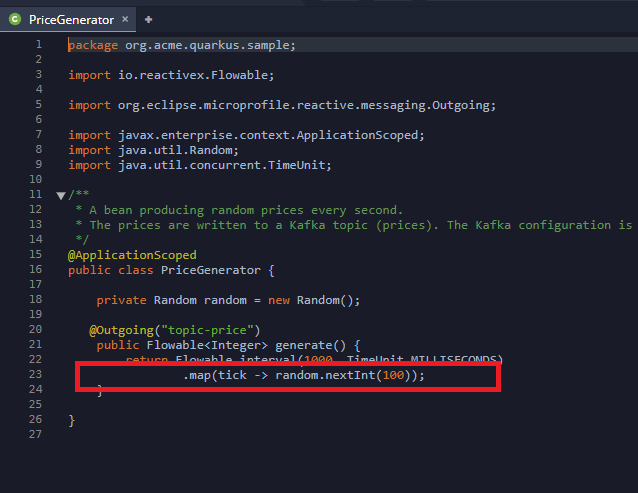Switch to the PriceGenerator tab
Screen dimensions: 638x493
[x=70, y=19]
